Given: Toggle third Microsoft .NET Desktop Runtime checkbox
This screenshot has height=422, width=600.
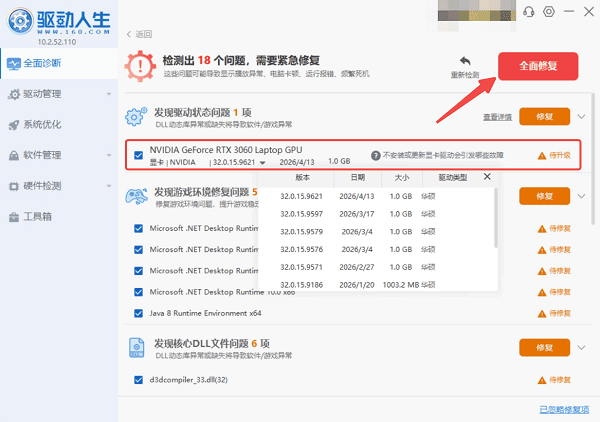Looking at the screenshot, I should 139,271.
